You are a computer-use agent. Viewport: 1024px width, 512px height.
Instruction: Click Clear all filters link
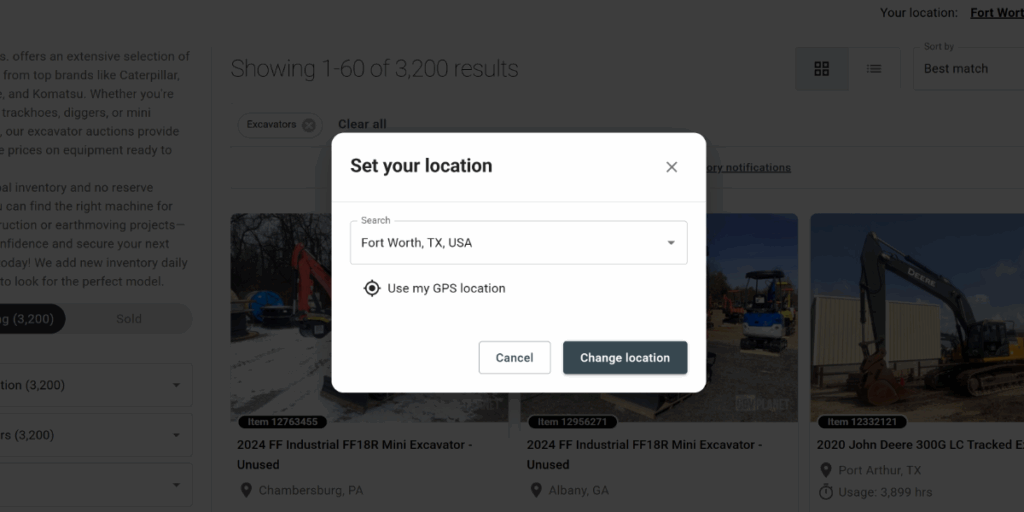(362, 124)
